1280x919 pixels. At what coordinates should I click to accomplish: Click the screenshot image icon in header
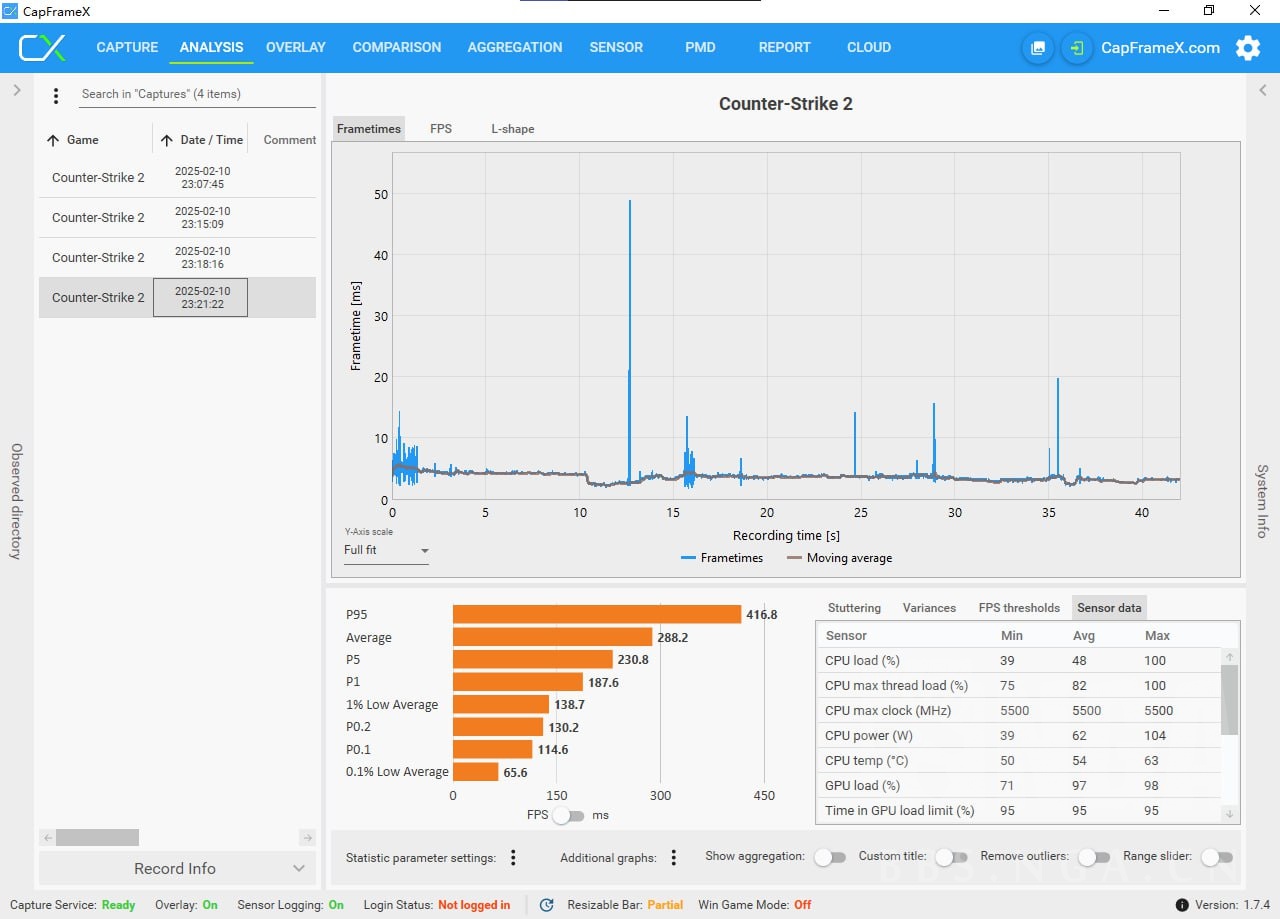(1038, 48)
